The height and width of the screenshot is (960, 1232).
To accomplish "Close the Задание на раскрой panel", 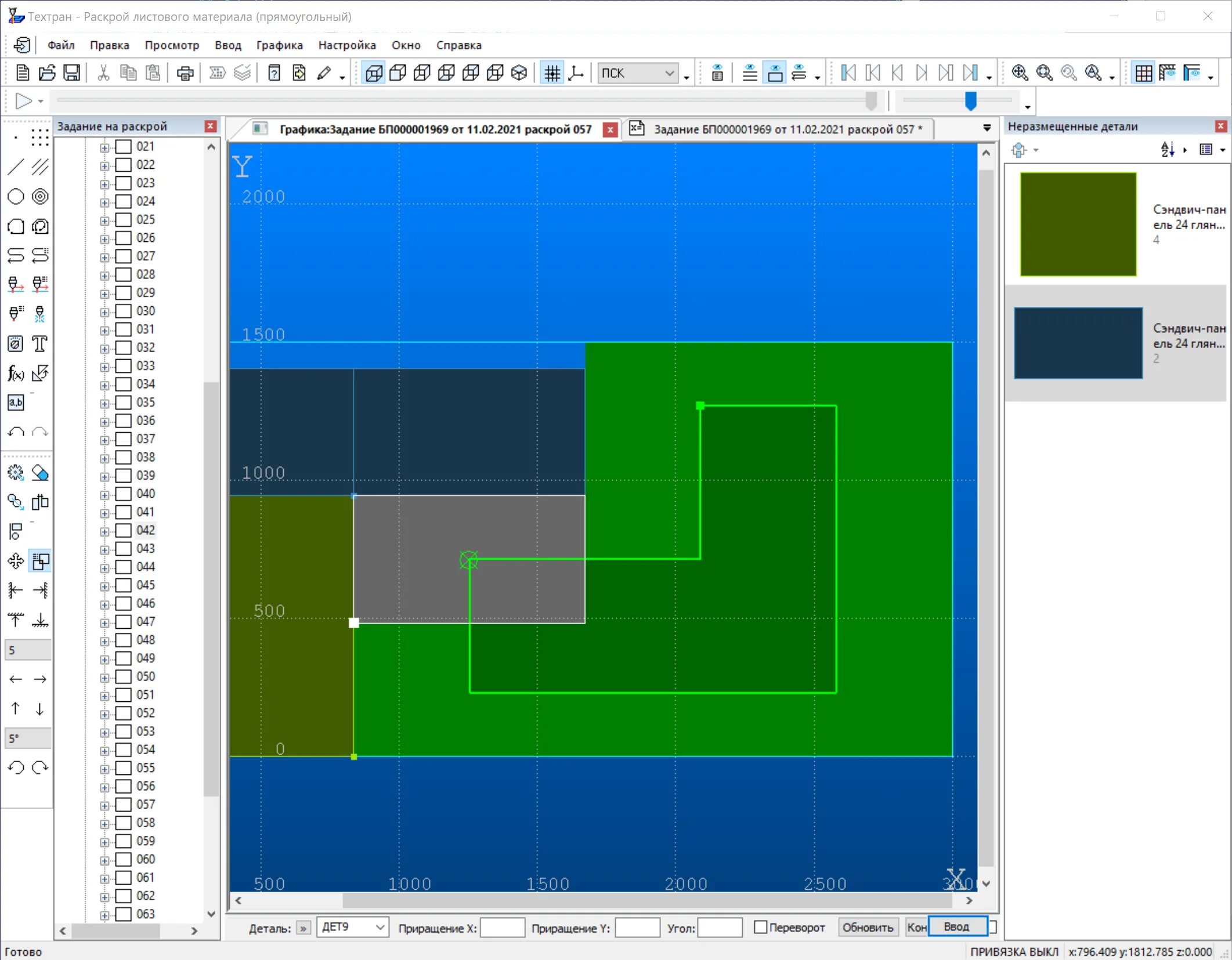I will tap(211, 126).
